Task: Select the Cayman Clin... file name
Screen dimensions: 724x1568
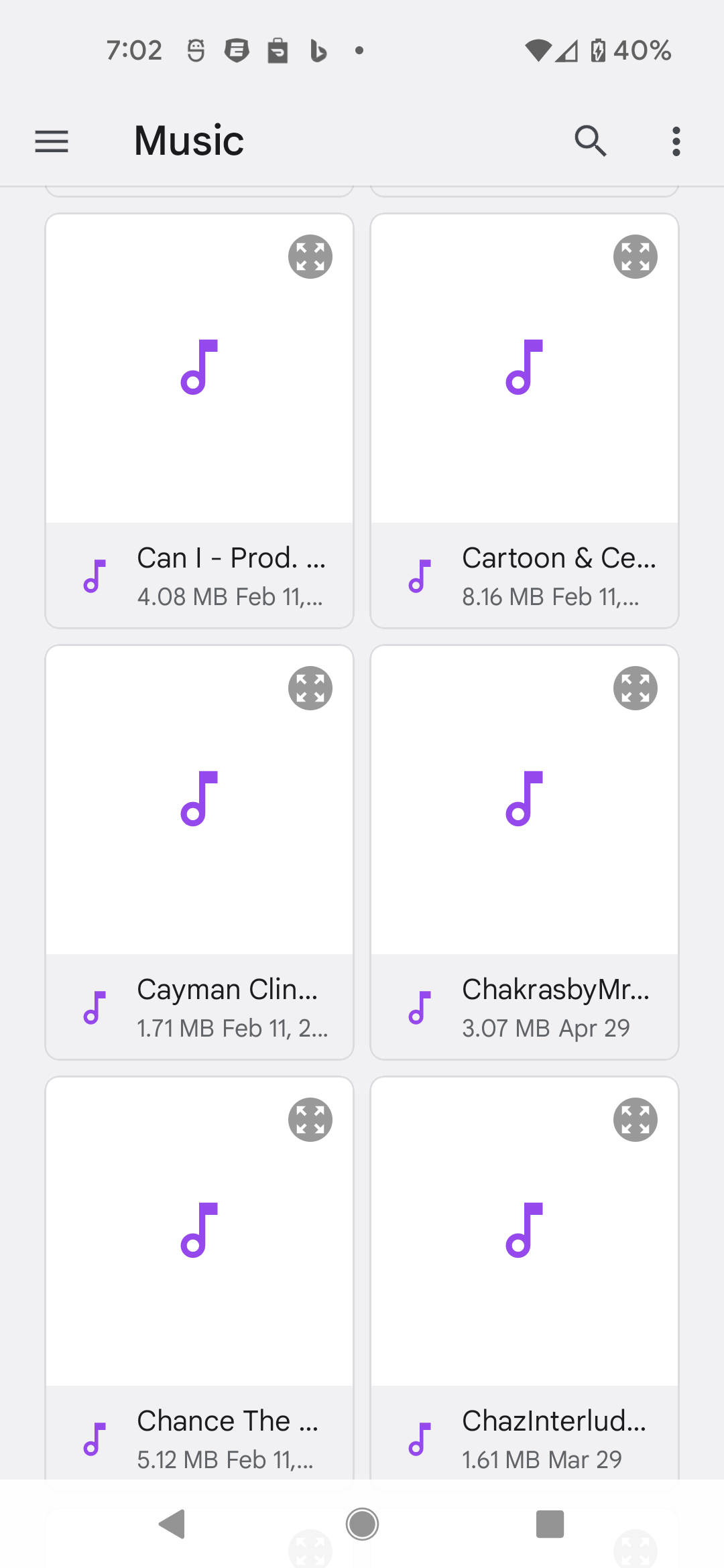Action: pos(227,989)
